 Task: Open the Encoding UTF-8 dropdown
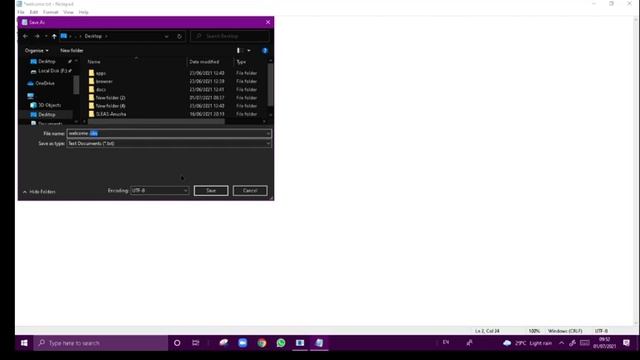tap(159, 191)
